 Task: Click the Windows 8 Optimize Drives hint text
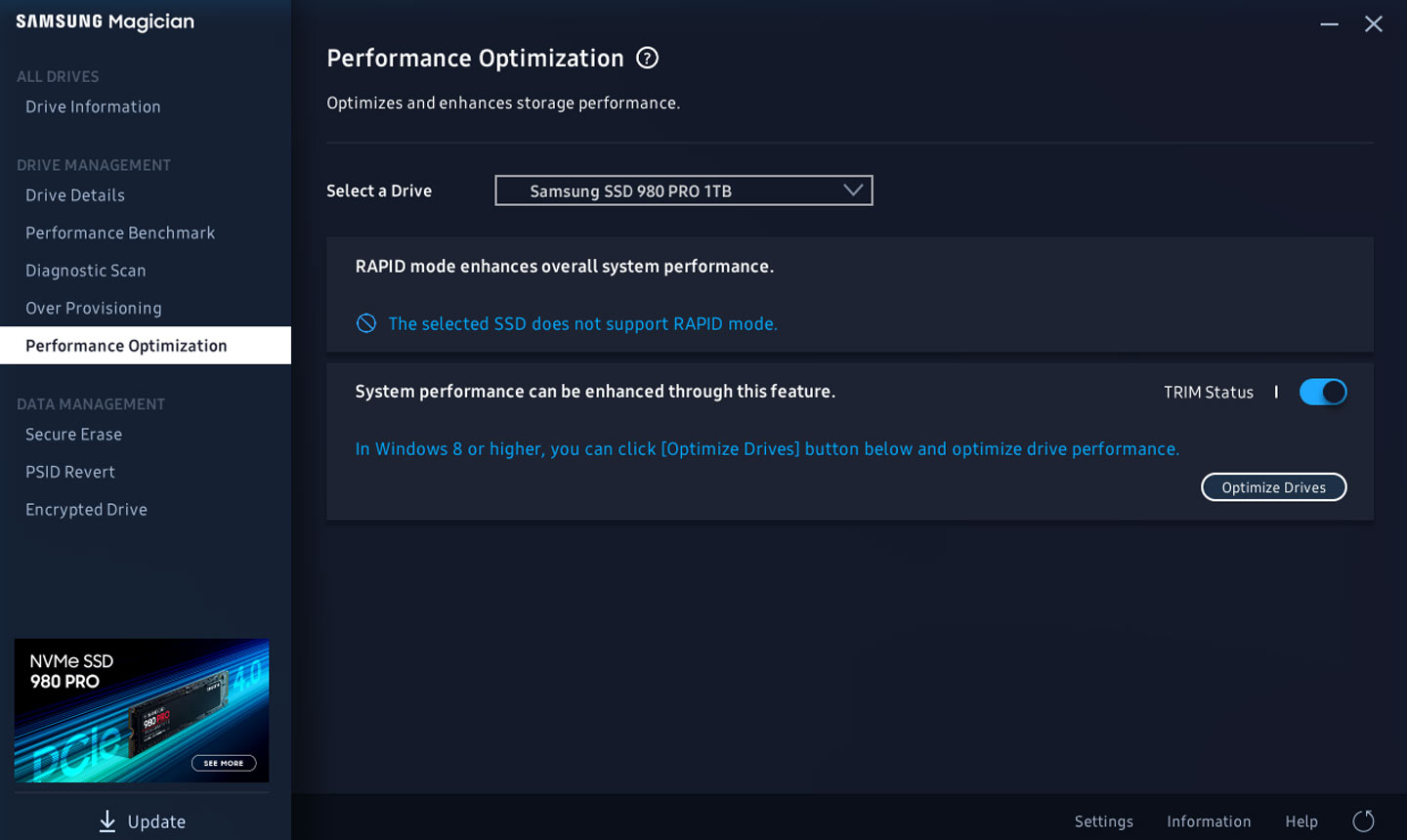[x=767, y=448]
